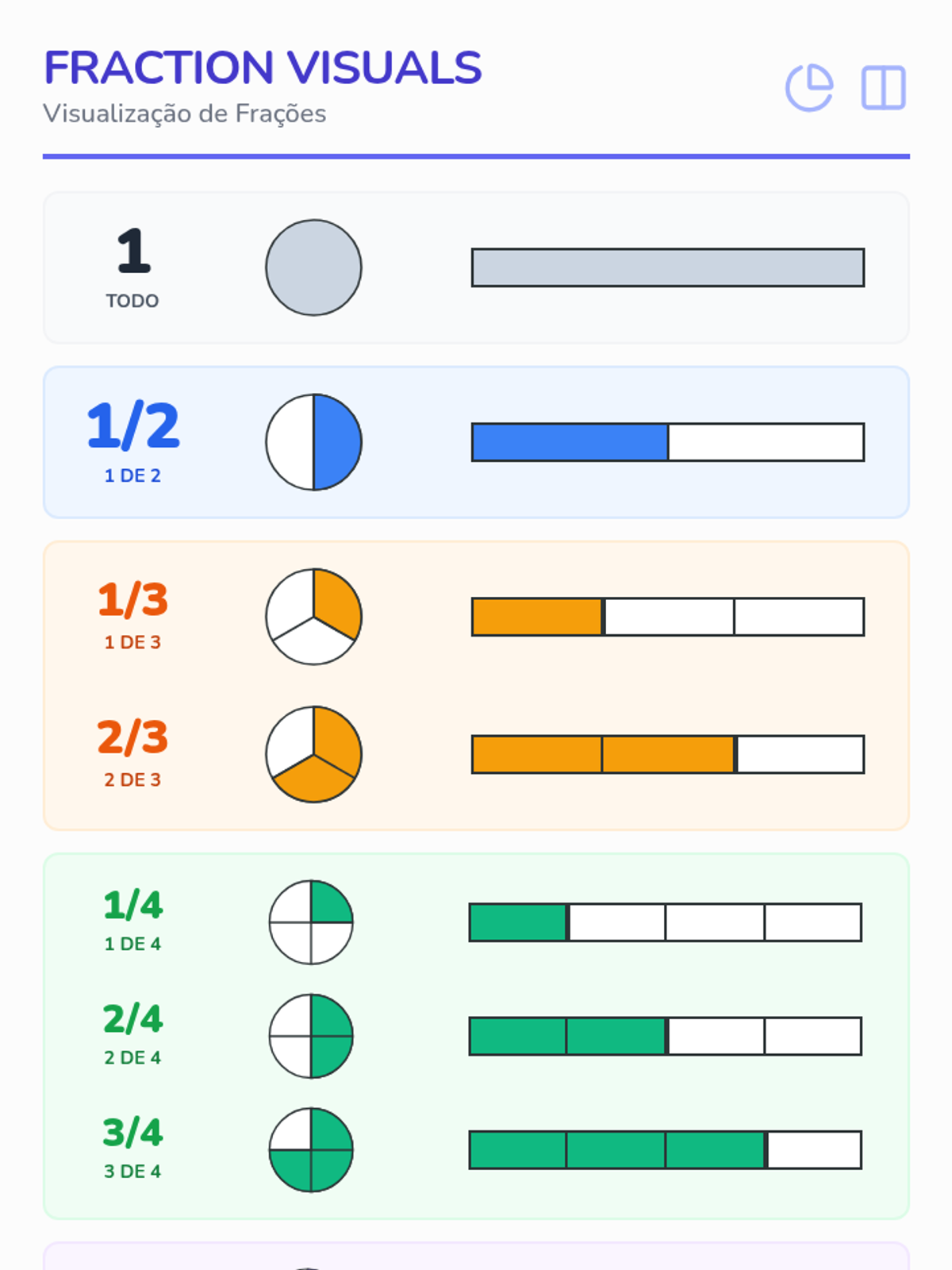Select the 2/4 green pie circle

click(311, 1036)
